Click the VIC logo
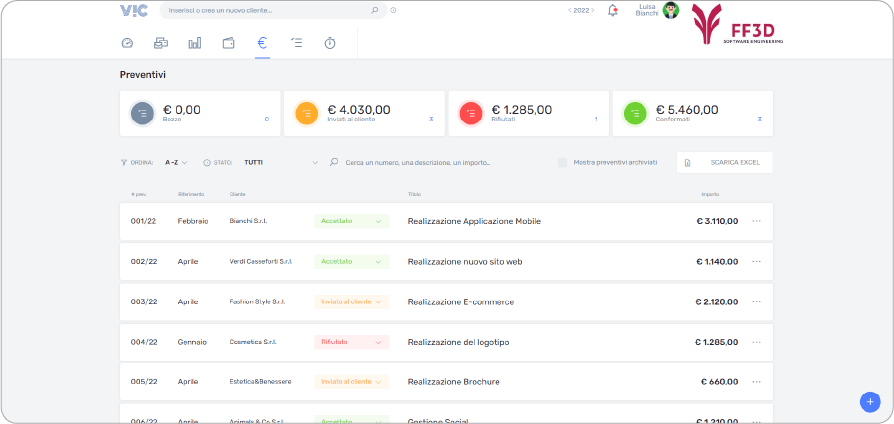Screen dimensions: 894x424 [134, 10]
